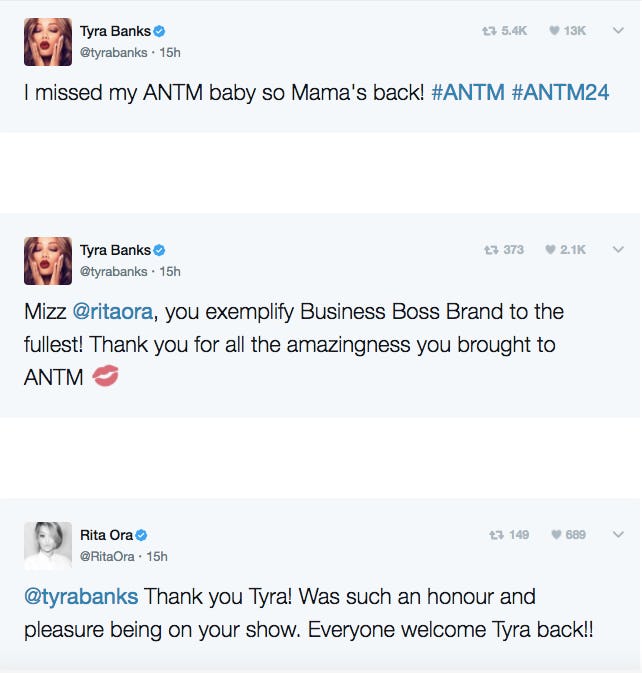The width and height of the screenshot is (642, 673).
Task: Click Tyra Banks avatar on second tweet
Action: 48,260
